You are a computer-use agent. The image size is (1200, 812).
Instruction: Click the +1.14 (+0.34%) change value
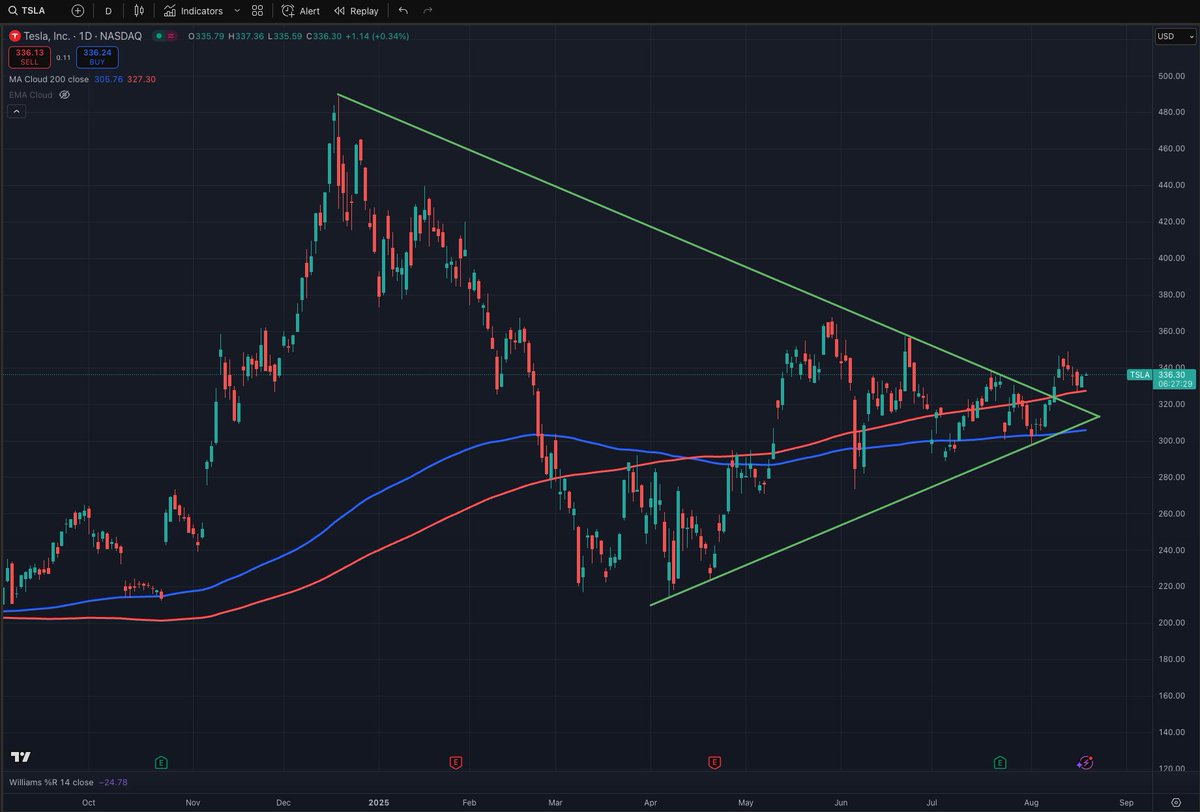click(x=379, y=36)
